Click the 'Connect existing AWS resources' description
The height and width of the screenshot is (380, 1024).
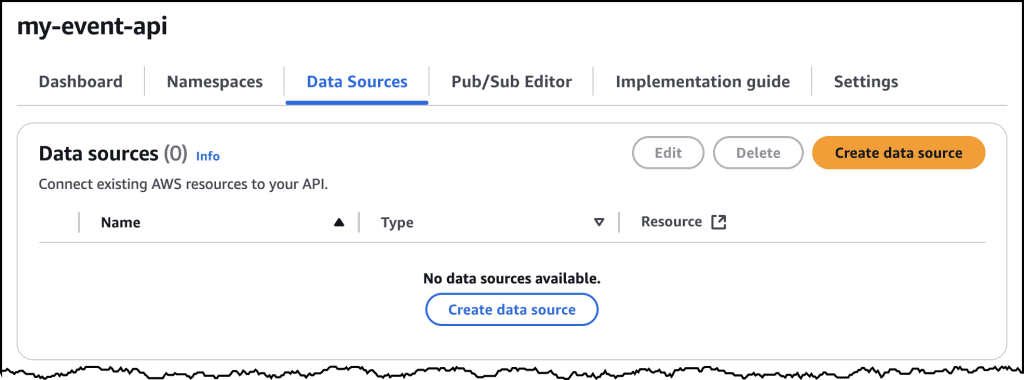(x=184, y=185)
